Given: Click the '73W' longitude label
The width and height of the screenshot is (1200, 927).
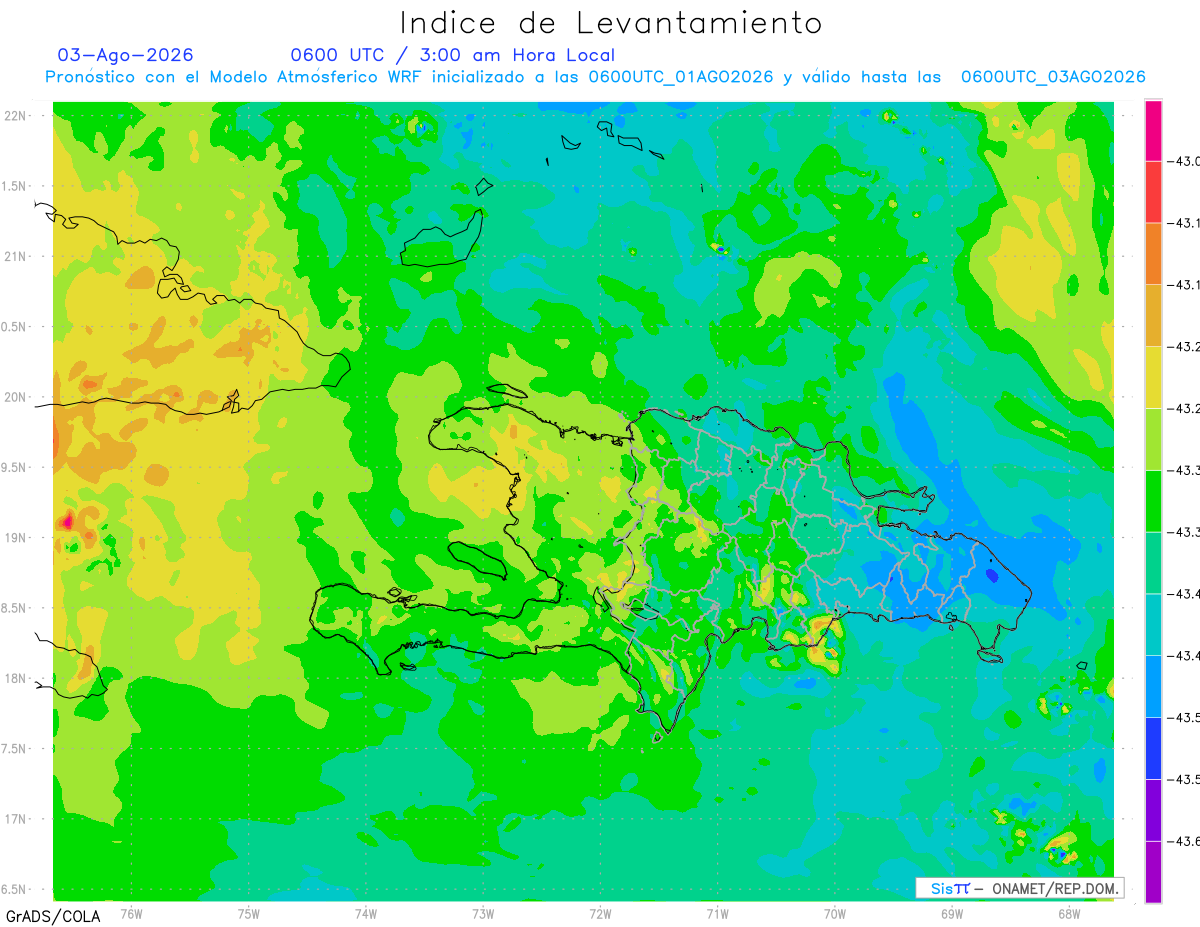Looking at the screenshot, I should [483, 913].
